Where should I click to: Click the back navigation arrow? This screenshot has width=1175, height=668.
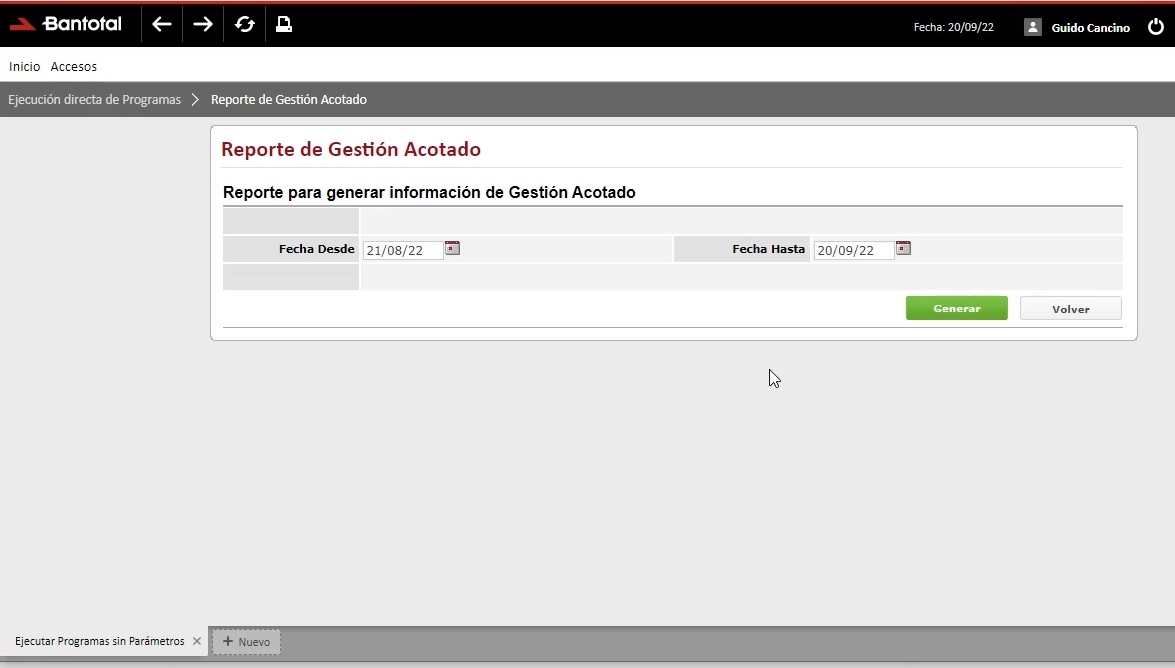point(161,24)
